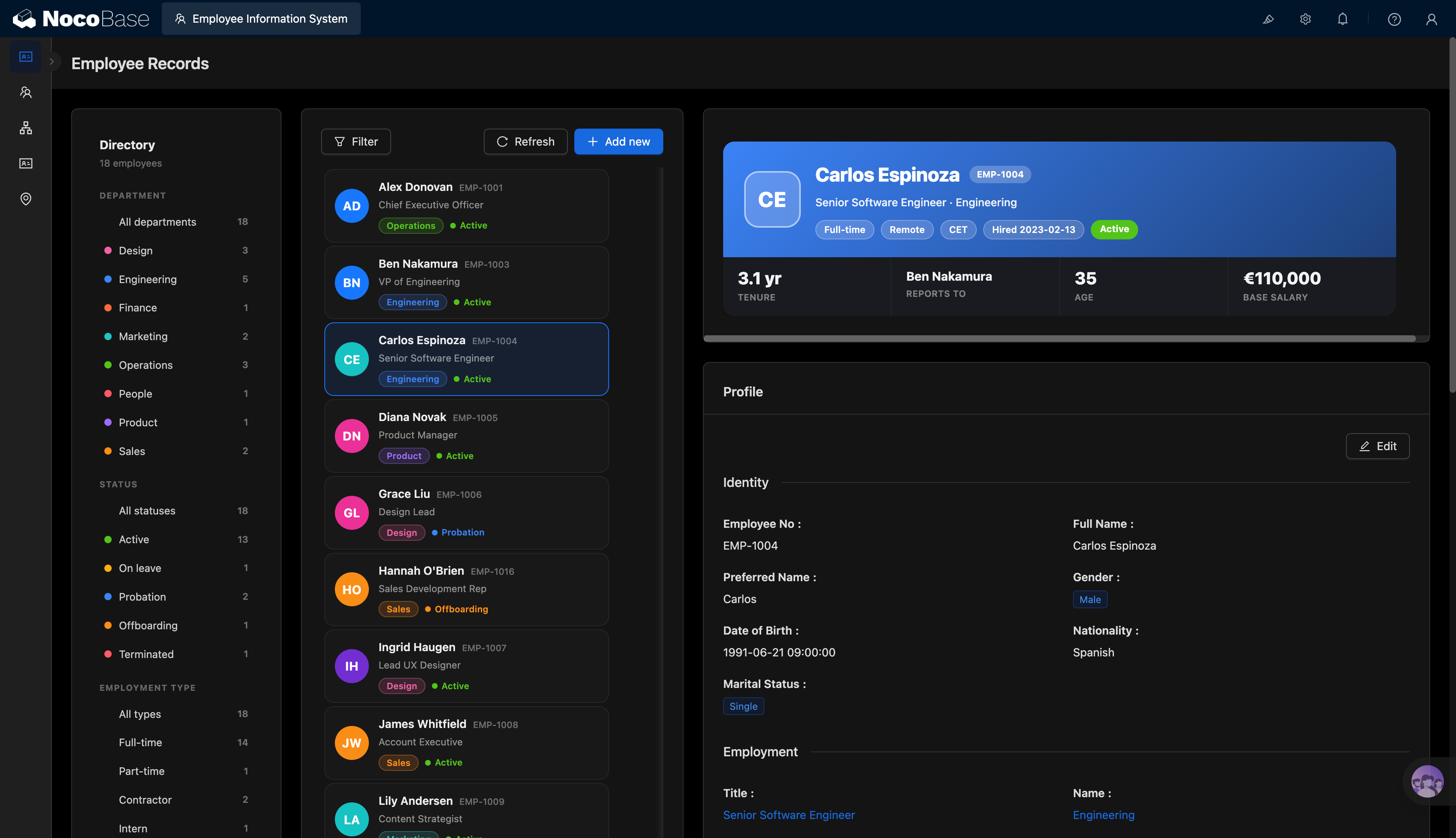This screenshot has height=838, width=1456.
Task: Open the Filter button
Action: (x=356, y=142)
